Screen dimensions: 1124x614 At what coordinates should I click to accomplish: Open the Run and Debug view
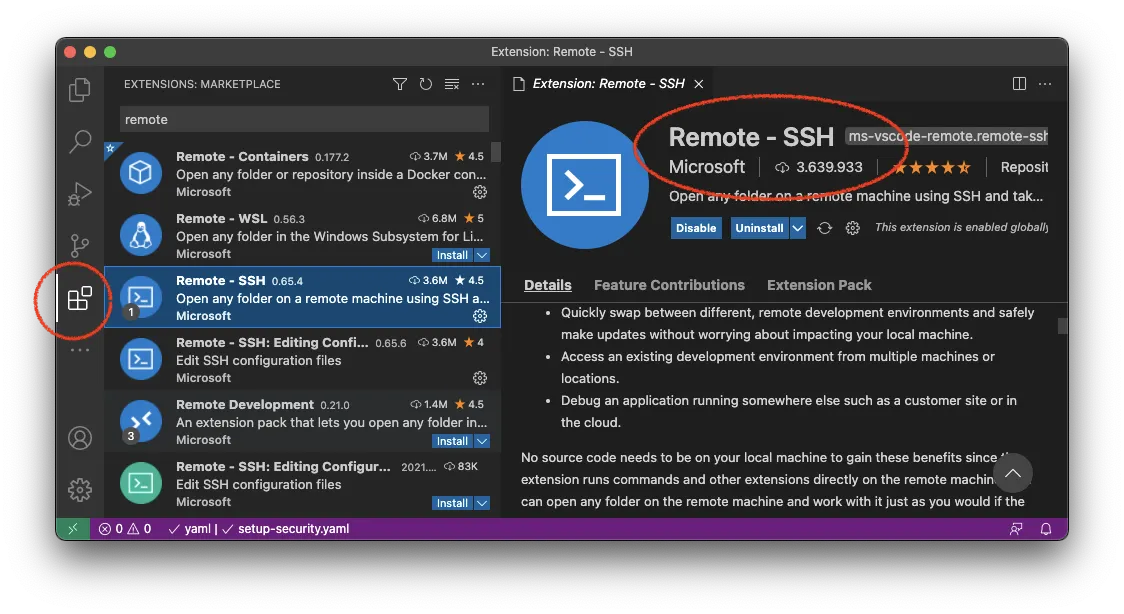coord(80,193)
